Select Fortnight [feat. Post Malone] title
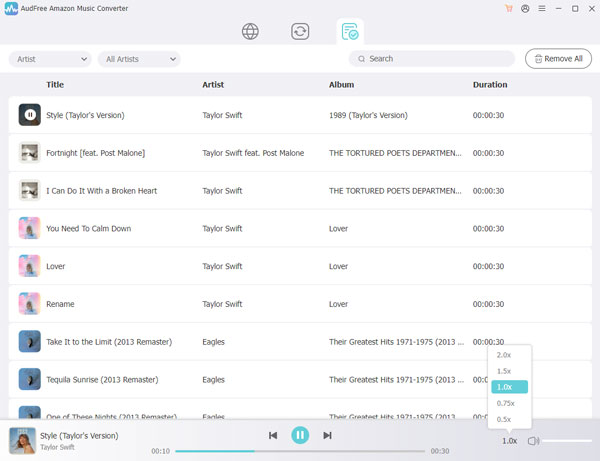Viewport: 600px width, 461px height. click(x=96, y=153)
